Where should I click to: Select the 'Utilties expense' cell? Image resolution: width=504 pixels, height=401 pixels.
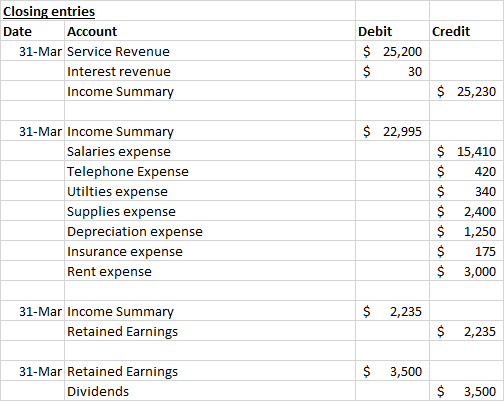[210, 191]
